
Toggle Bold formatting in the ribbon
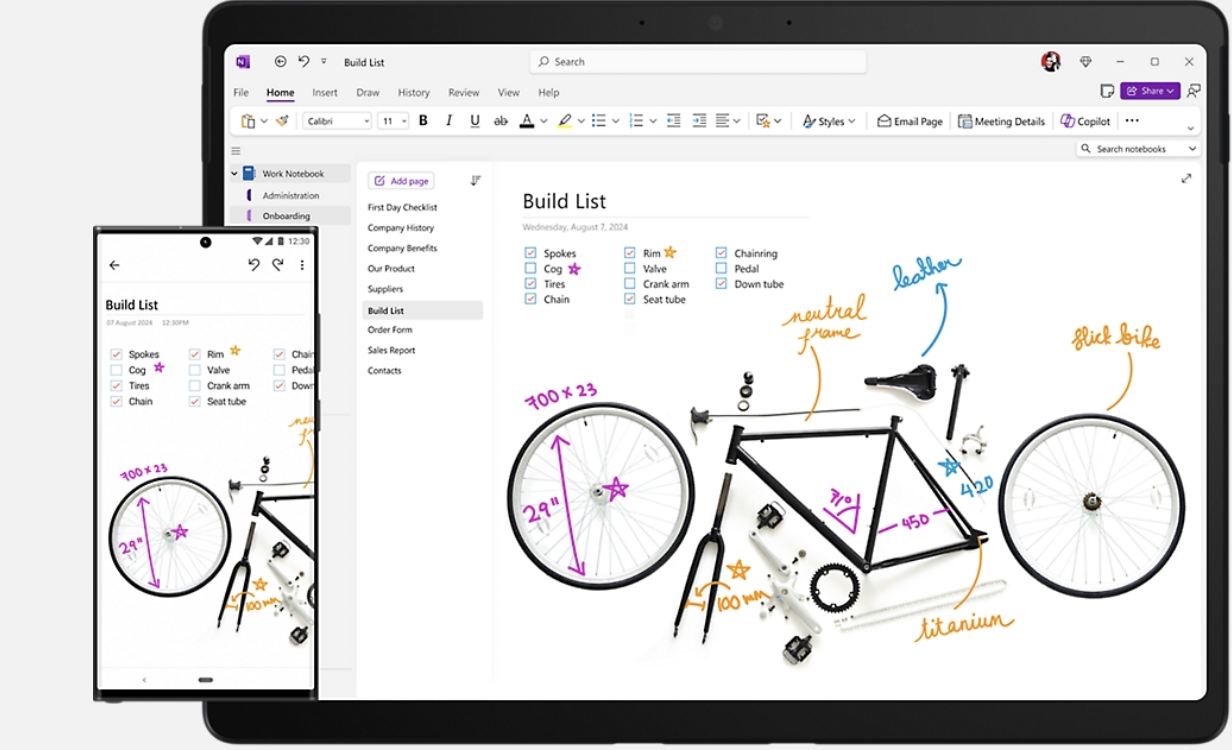[x=423, y=121]
